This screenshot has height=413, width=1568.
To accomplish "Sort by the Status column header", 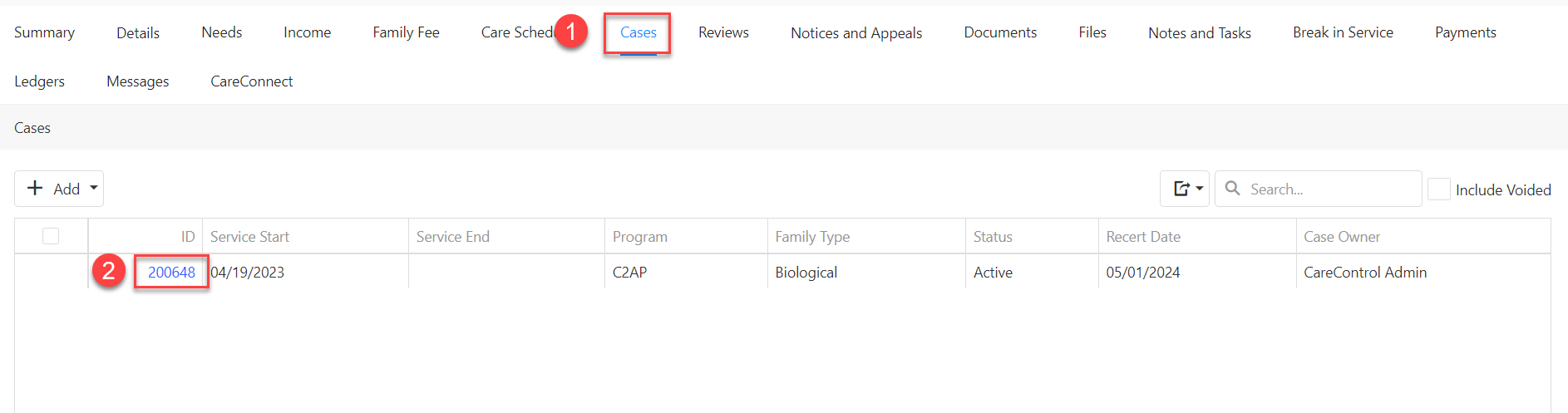I will click(993, 237).
